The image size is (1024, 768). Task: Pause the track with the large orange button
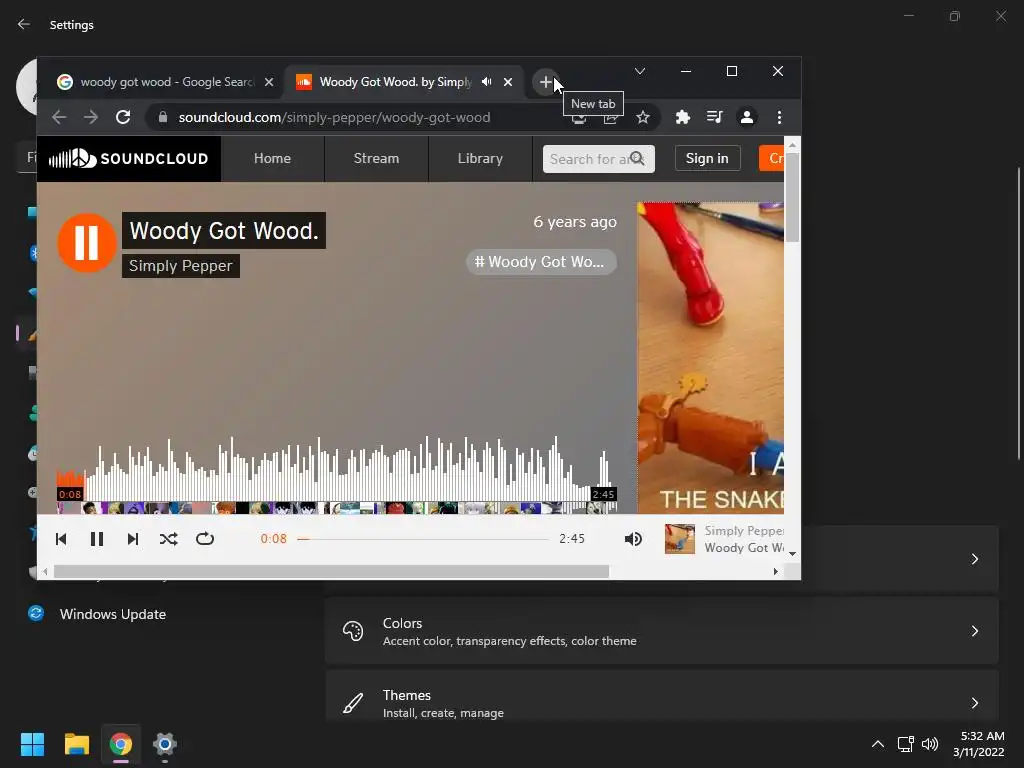[86, 242]
